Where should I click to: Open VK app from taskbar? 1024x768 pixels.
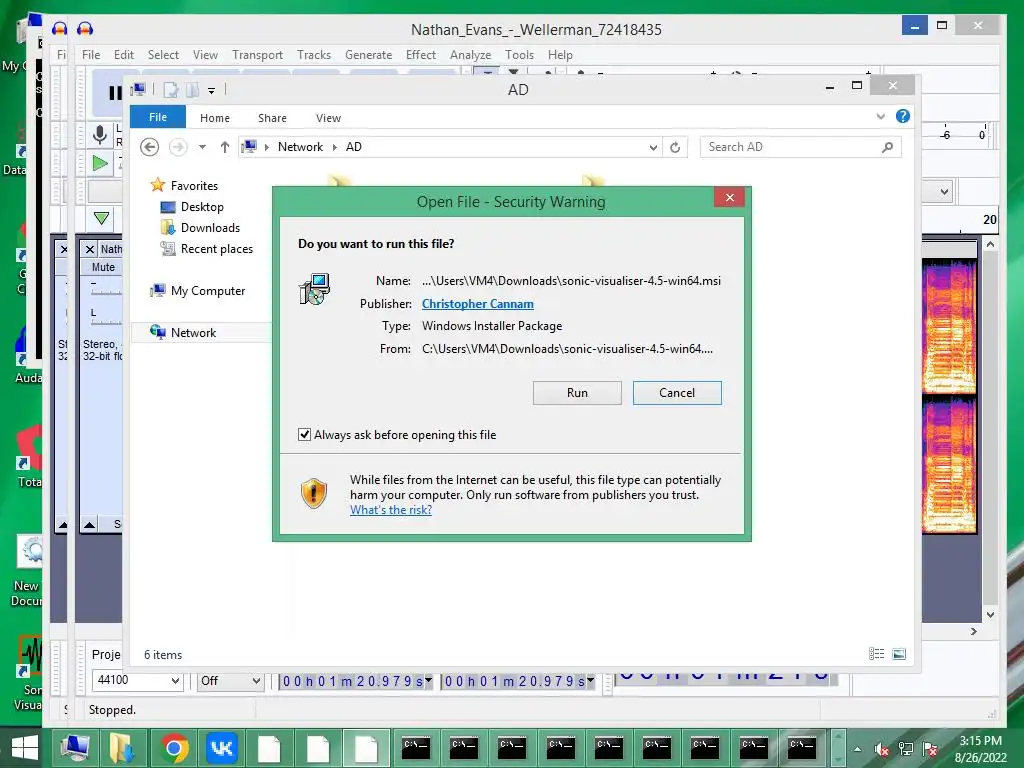(x=221, y=748)
